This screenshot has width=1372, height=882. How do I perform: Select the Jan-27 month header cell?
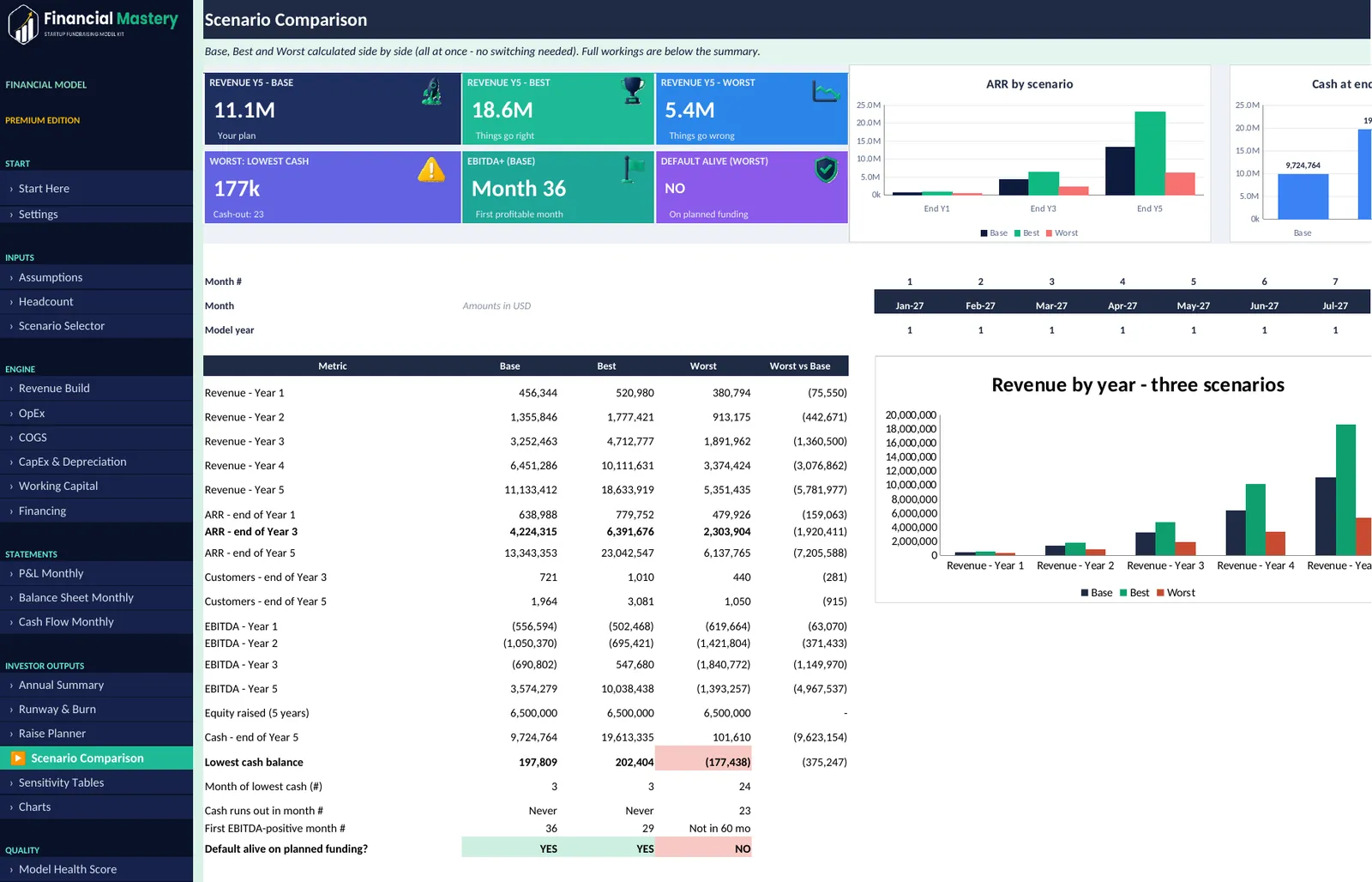909,305
